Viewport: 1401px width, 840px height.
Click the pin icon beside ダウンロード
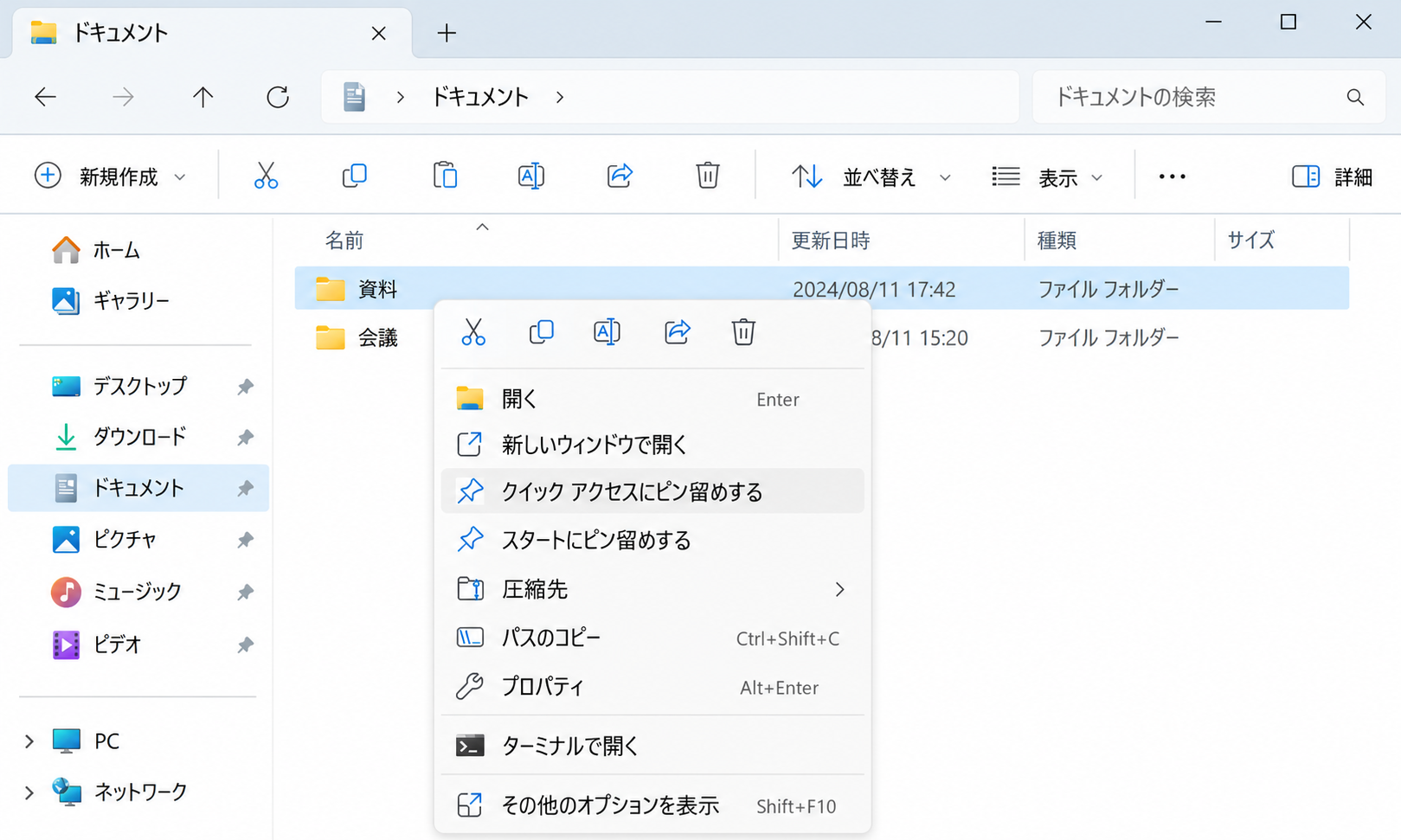point(246,438)
